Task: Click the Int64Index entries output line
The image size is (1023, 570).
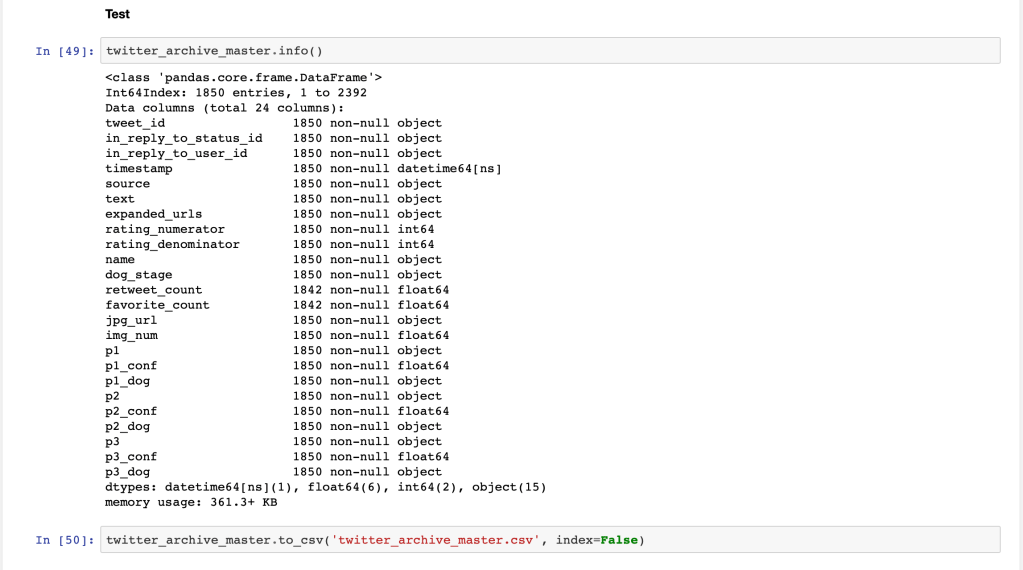Action: 236,92
